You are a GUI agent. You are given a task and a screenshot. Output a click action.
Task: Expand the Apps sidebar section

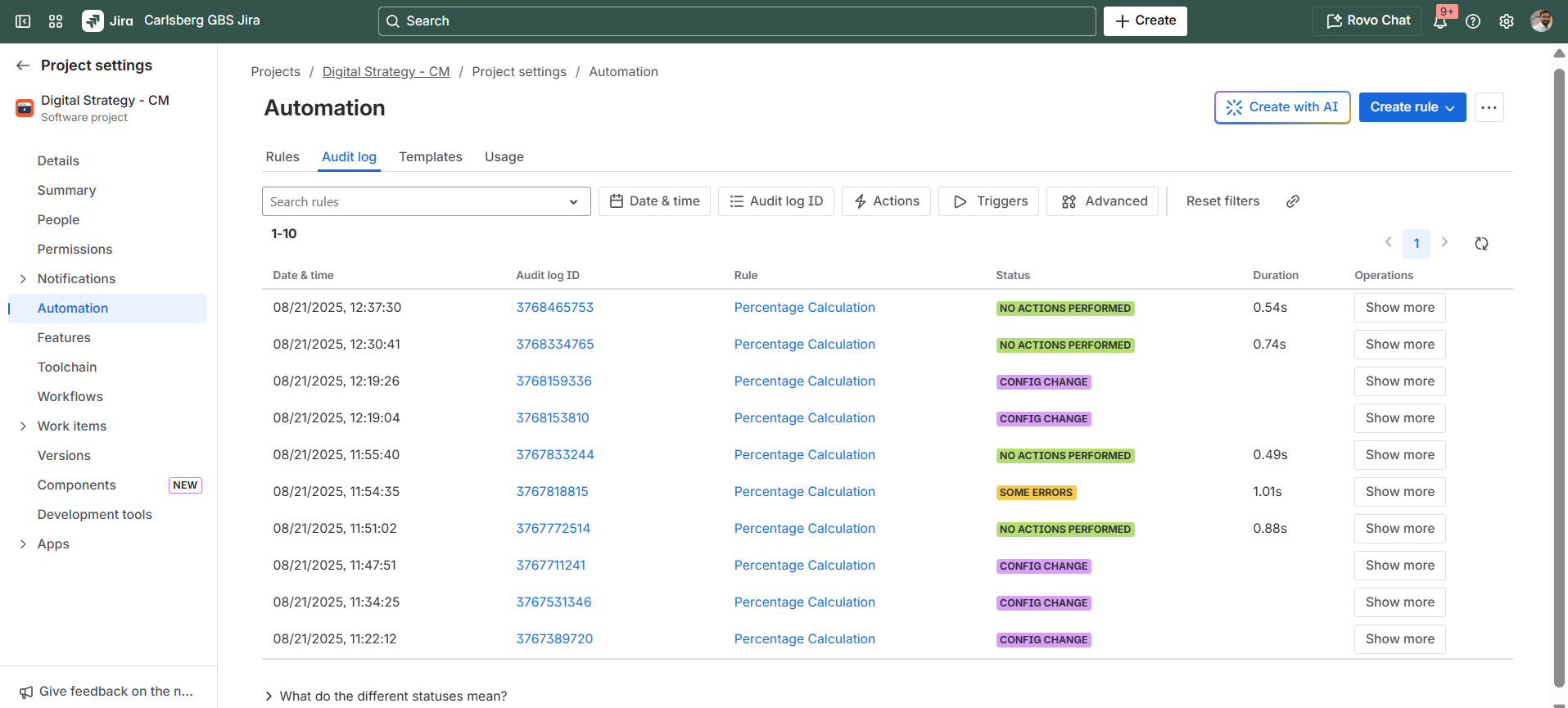23,544
